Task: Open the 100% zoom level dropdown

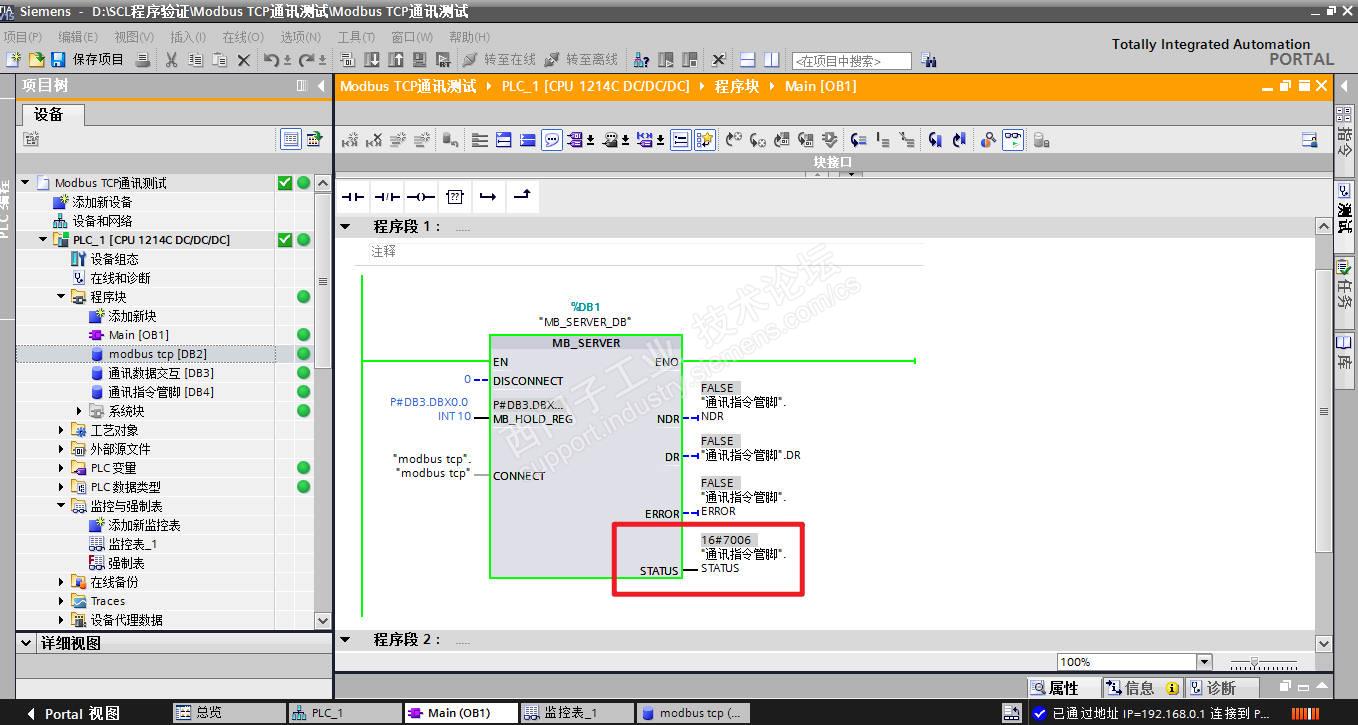Action: pos(1204,662)
